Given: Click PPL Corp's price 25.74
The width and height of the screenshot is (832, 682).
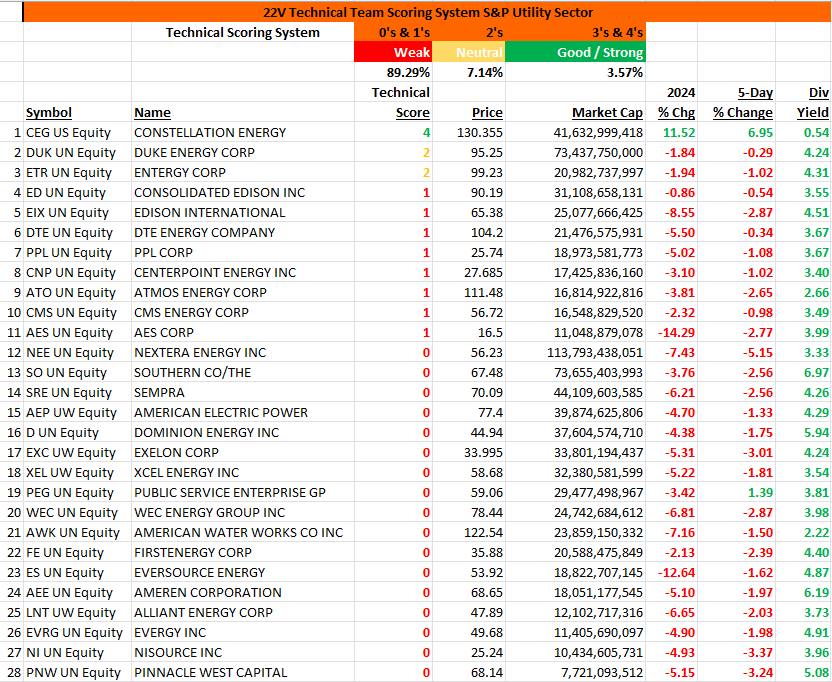Looking at the screenshot, I should point(469,252).
